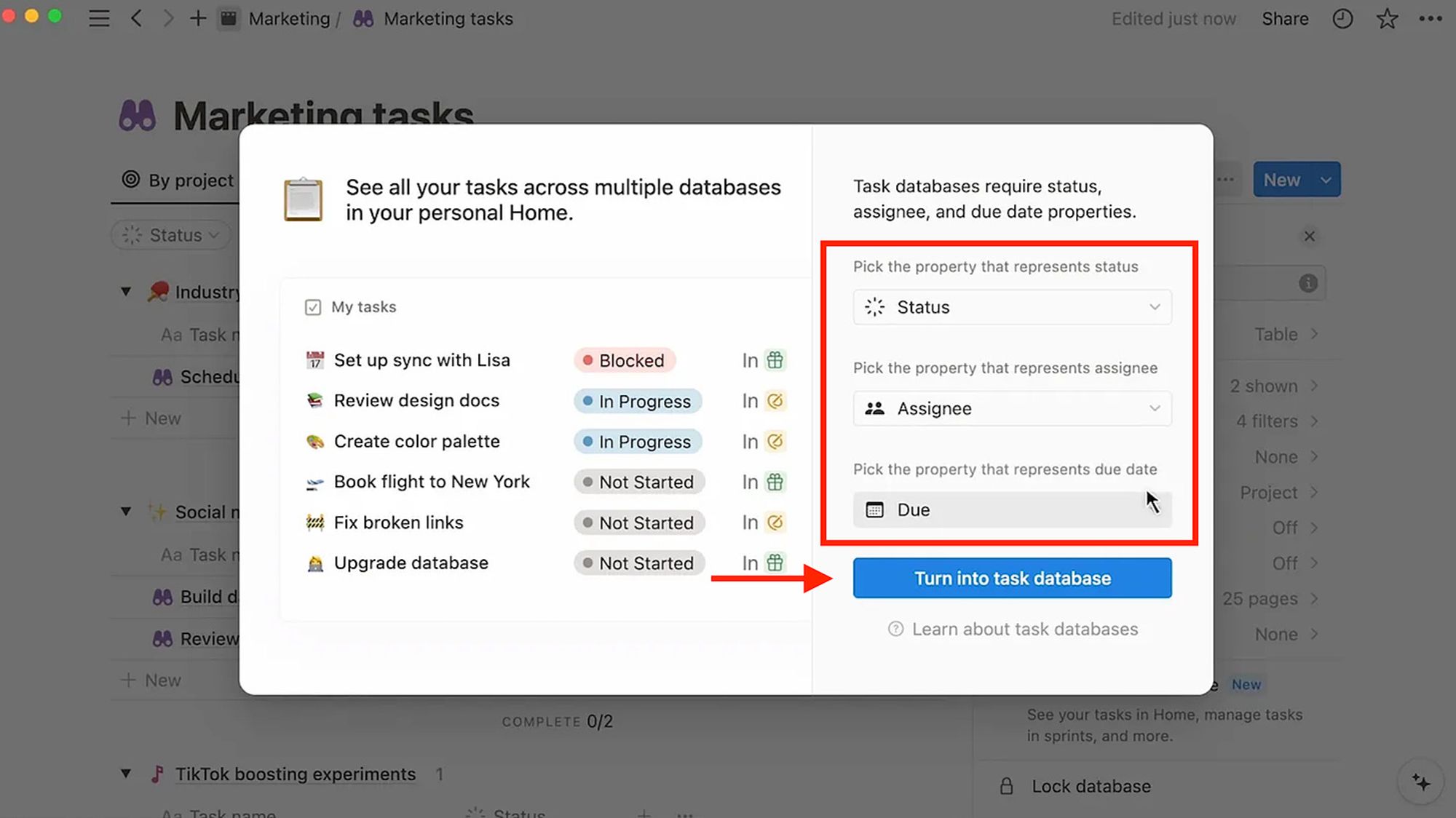The width and height of the screenshot is (1456, 818).
Task: Navigate back using the back arrow icon
Action: coord(137,18)
